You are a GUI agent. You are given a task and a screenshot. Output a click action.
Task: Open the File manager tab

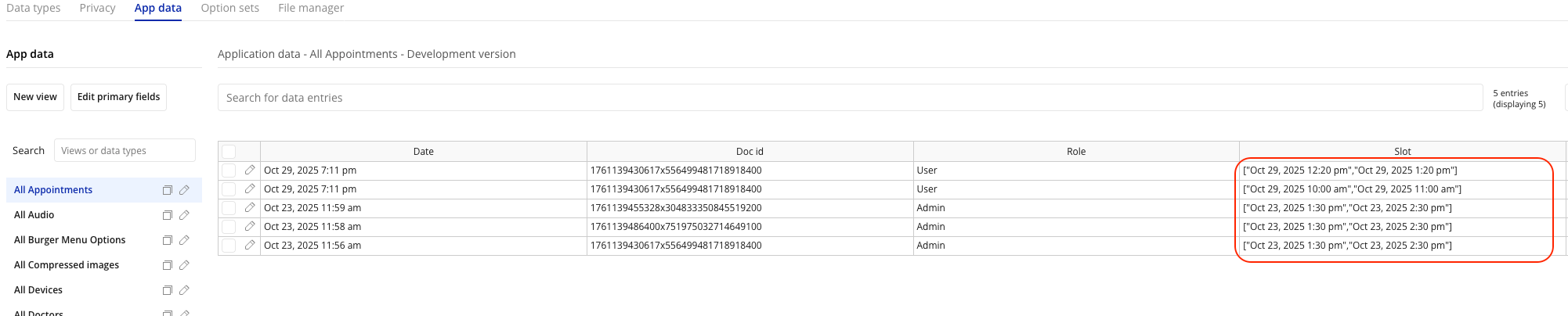pyautogui.click(x=311, y=8)
